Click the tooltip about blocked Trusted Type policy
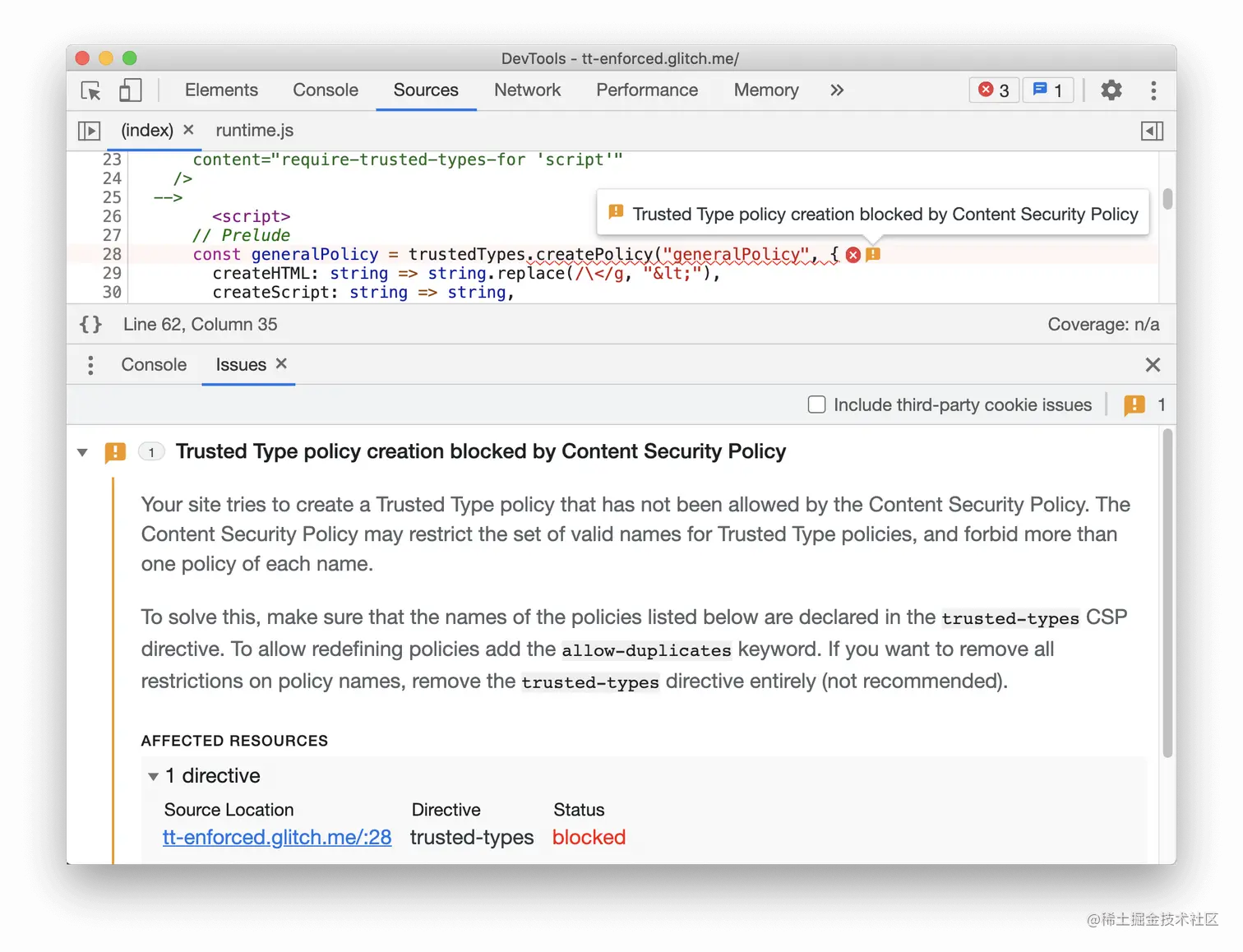Screen dimensions: 1243x952 click(x=872, y=214)
